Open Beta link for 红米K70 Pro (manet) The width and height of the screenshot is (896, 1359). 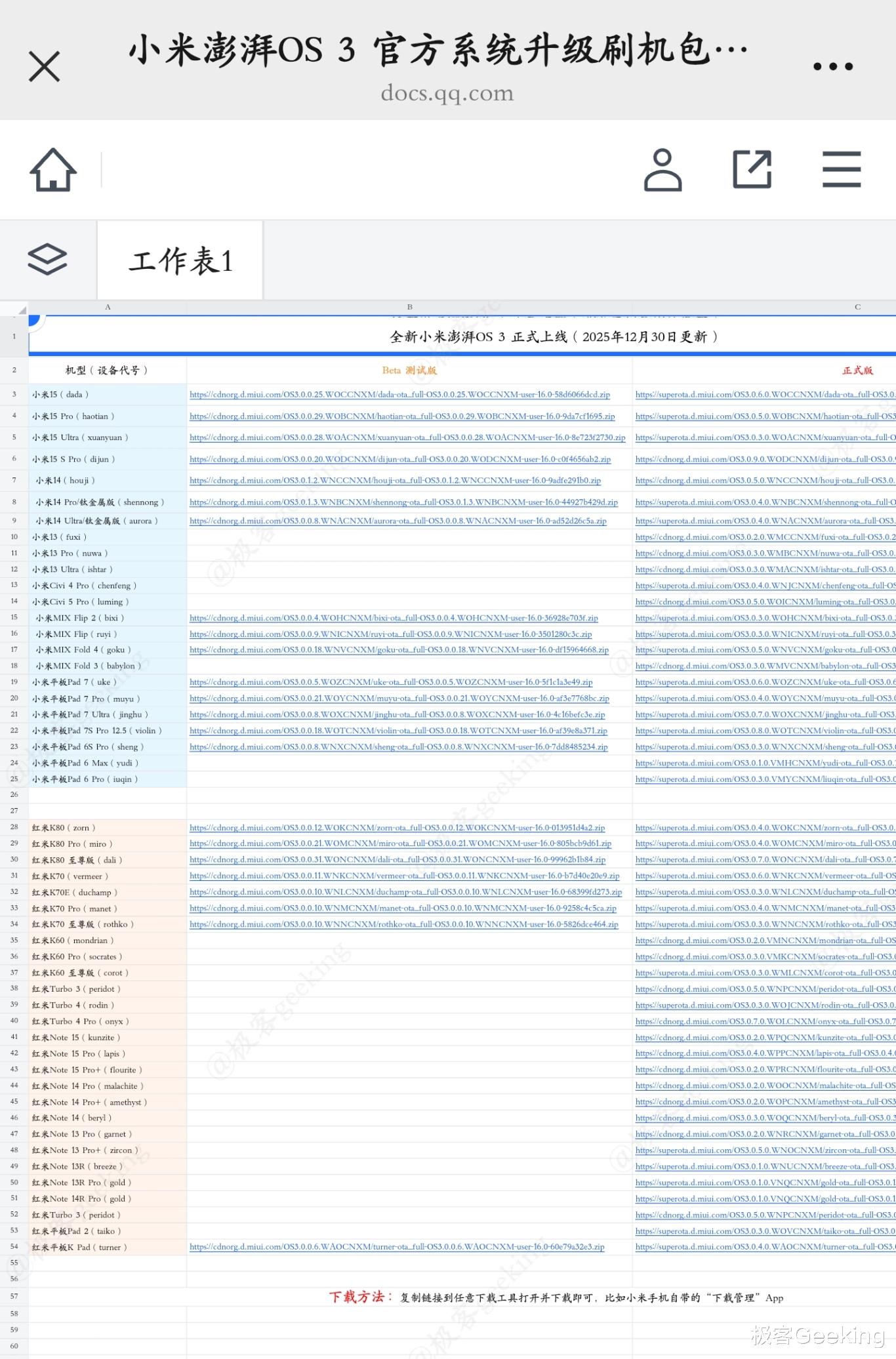[x=403, y=908]
